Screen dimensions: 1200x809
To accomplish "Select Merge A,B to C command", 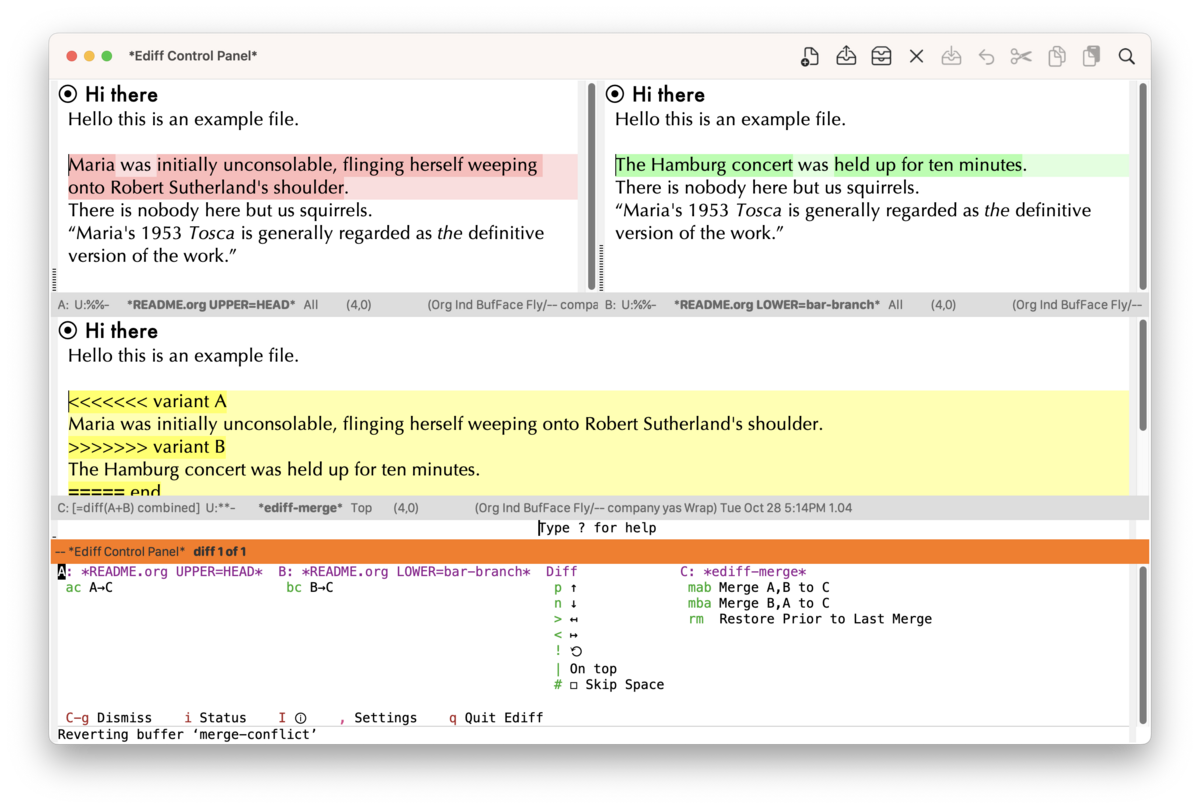I will (x=773, y=588).
